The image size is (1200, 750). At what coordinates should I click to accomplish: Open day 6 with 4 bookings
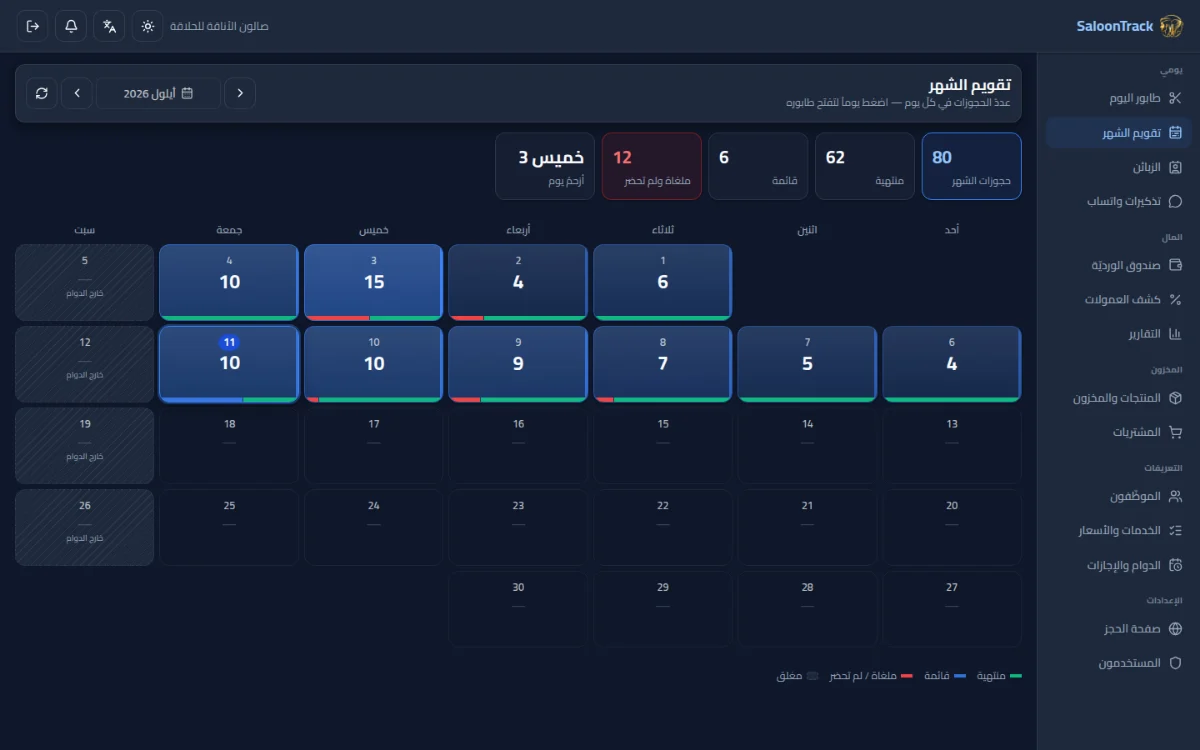(952, 364)
